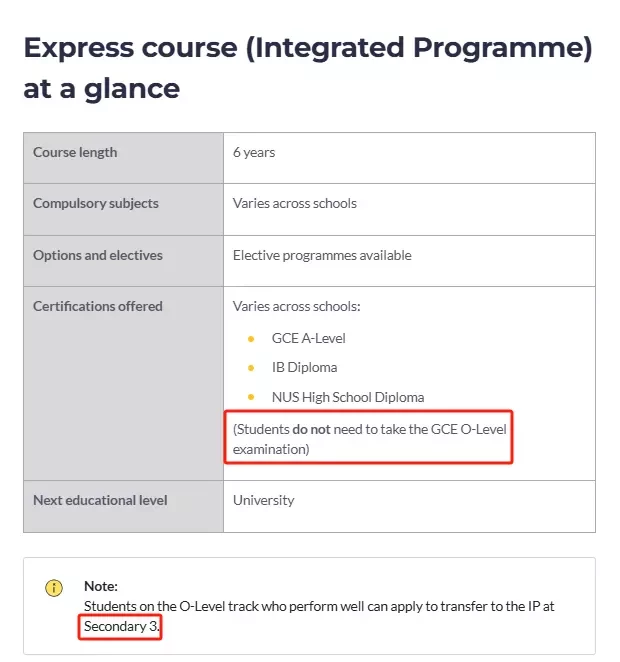620x662 pixels.
Task: Click the yellow bullet next to IB Diploma
Action: coord(251,368)
